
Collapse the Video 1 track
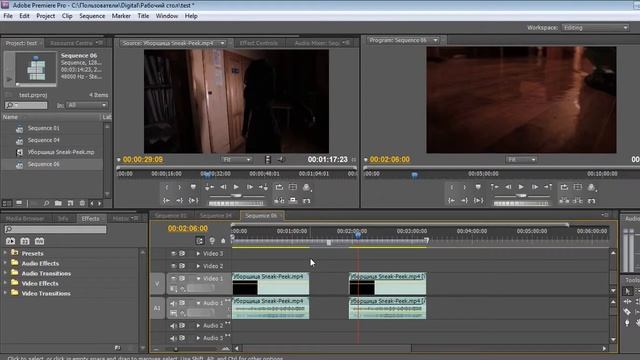(x=198, y=279)
